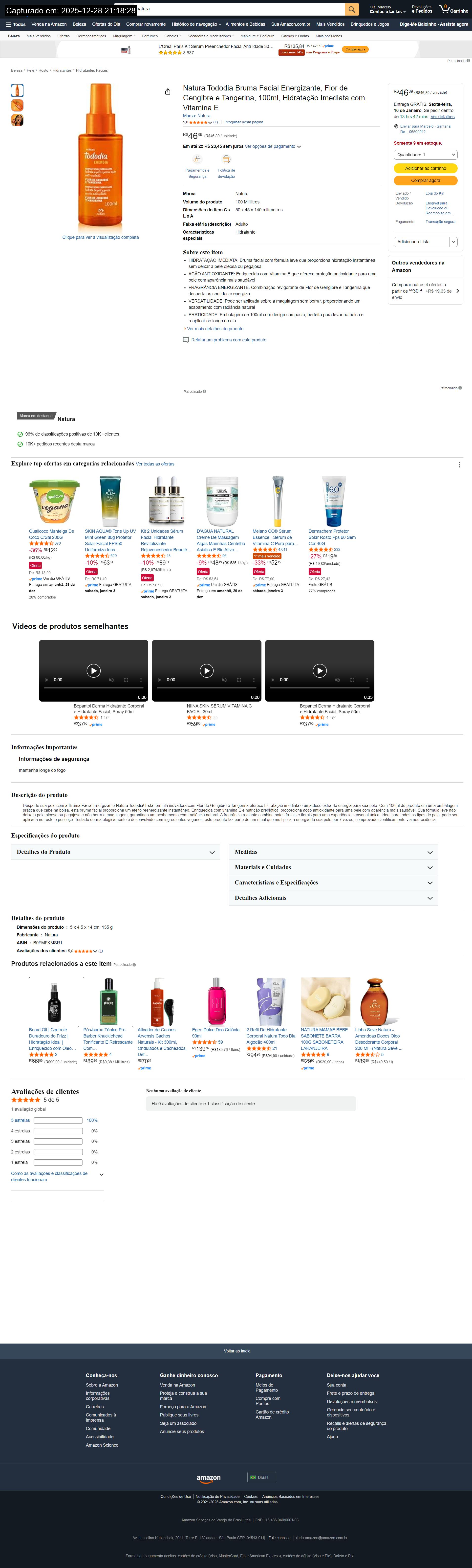Click the fullscreen icon on second video

click(x=239, y=679)
